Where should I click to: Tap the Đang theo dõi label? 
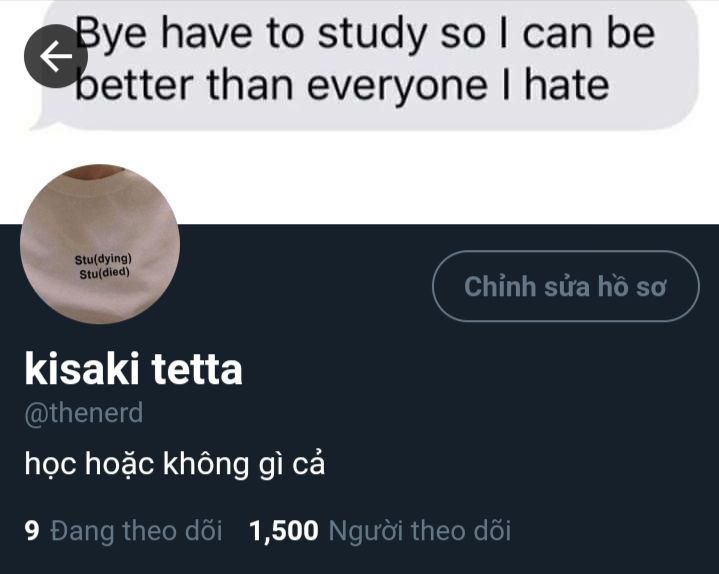point(136,531)
